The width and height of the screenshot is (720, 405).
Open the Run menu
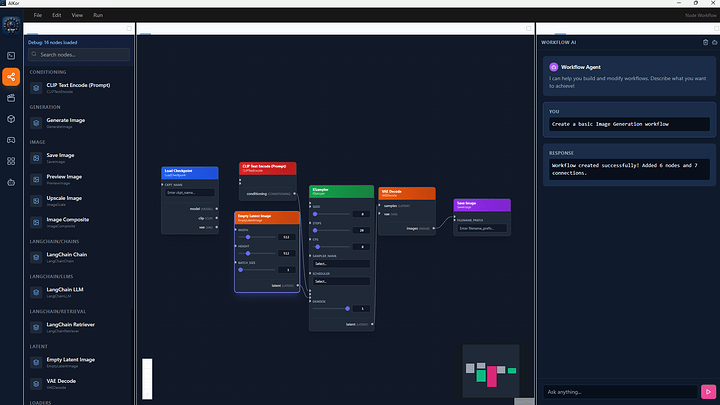tap(98, 16)
